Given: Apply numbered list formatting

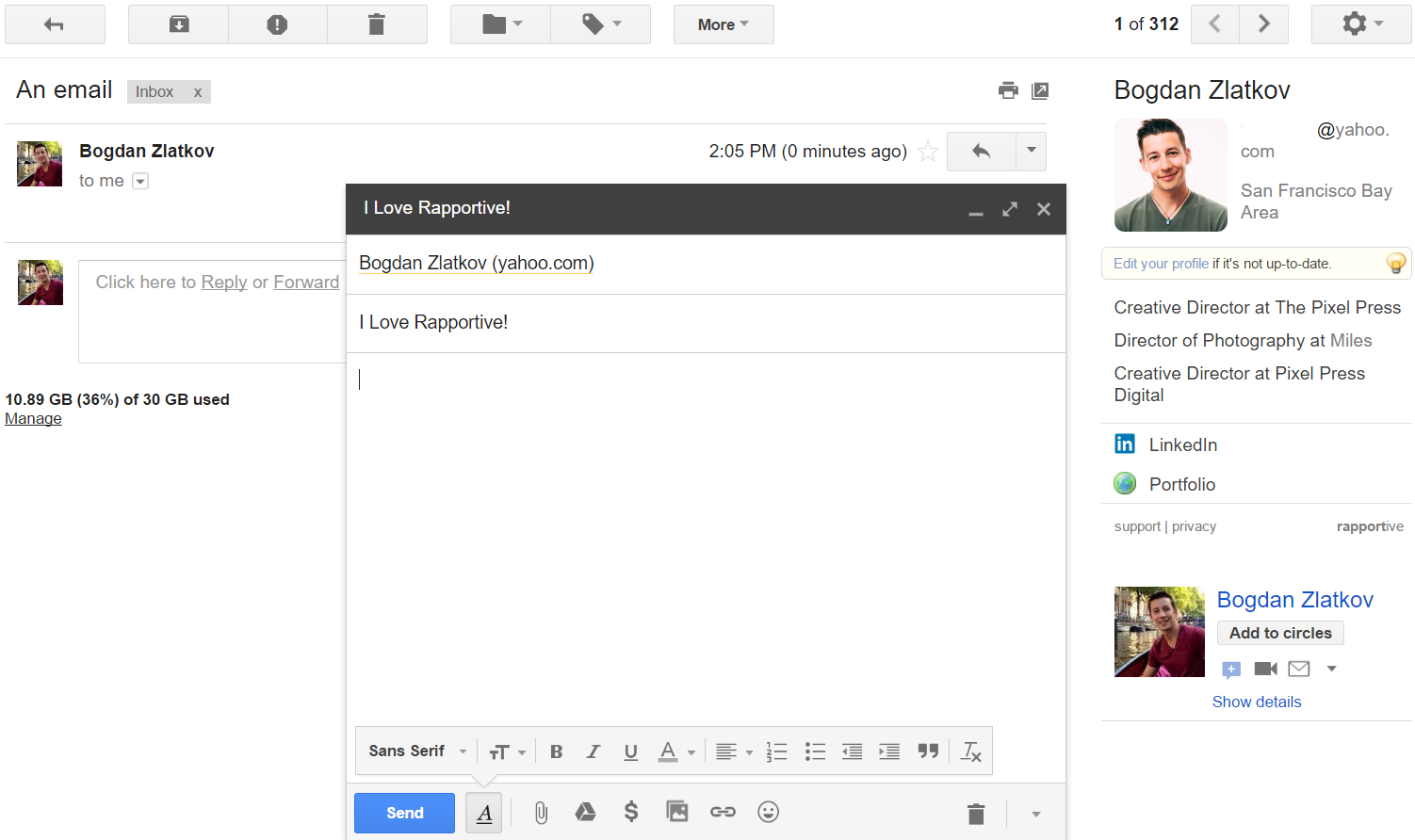Looking at the screenshot, I should pyautogui.click(x=777, y=751).
